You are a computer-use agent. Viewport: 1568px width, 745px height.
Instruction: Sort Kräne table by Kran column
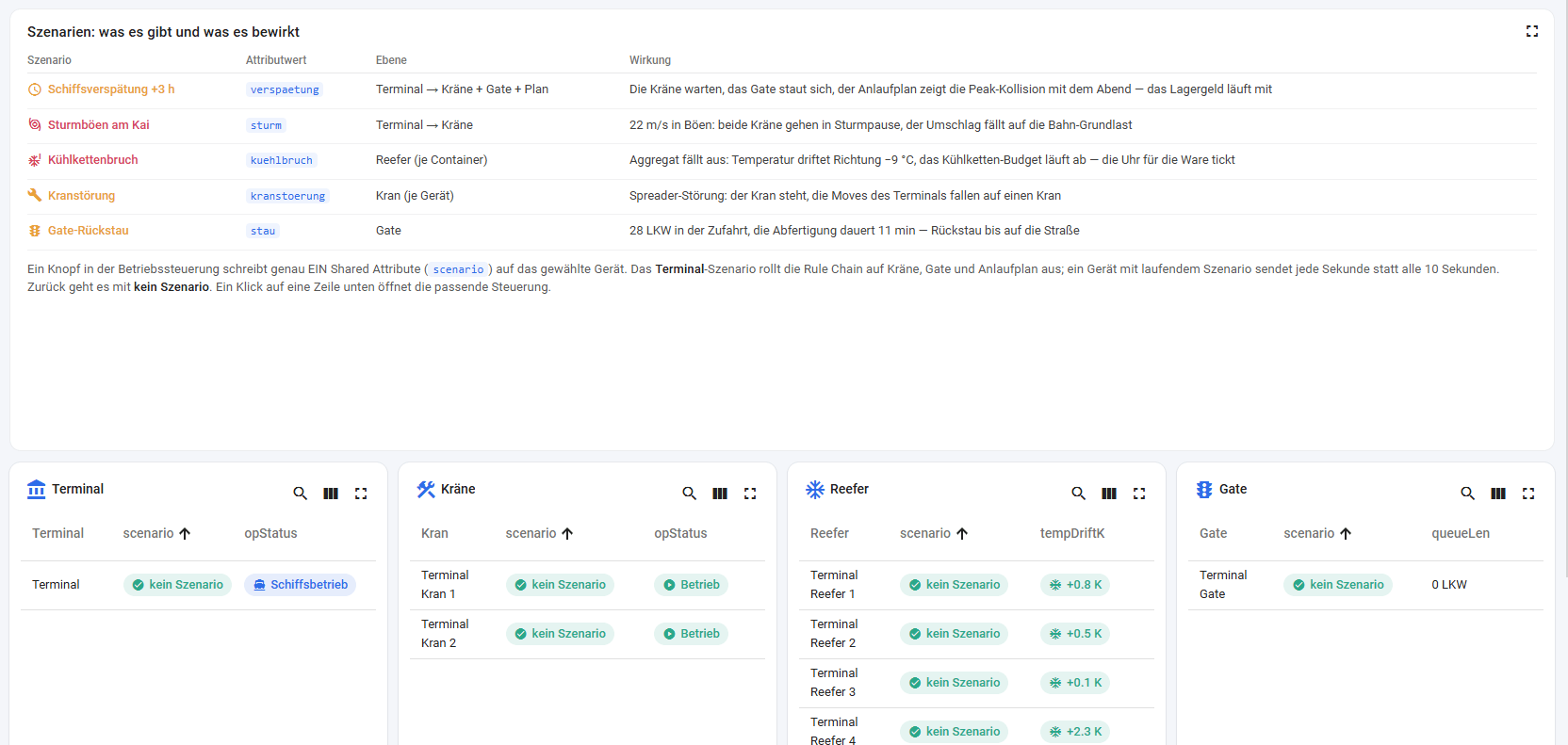click(x=434, y=533)
